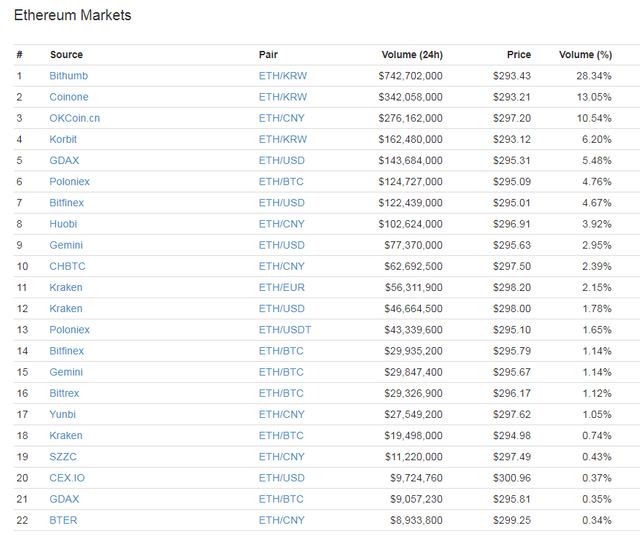Open ETH/USD pair in GDAX row 5
Viewport: 640px width, 535px height.
282,161
